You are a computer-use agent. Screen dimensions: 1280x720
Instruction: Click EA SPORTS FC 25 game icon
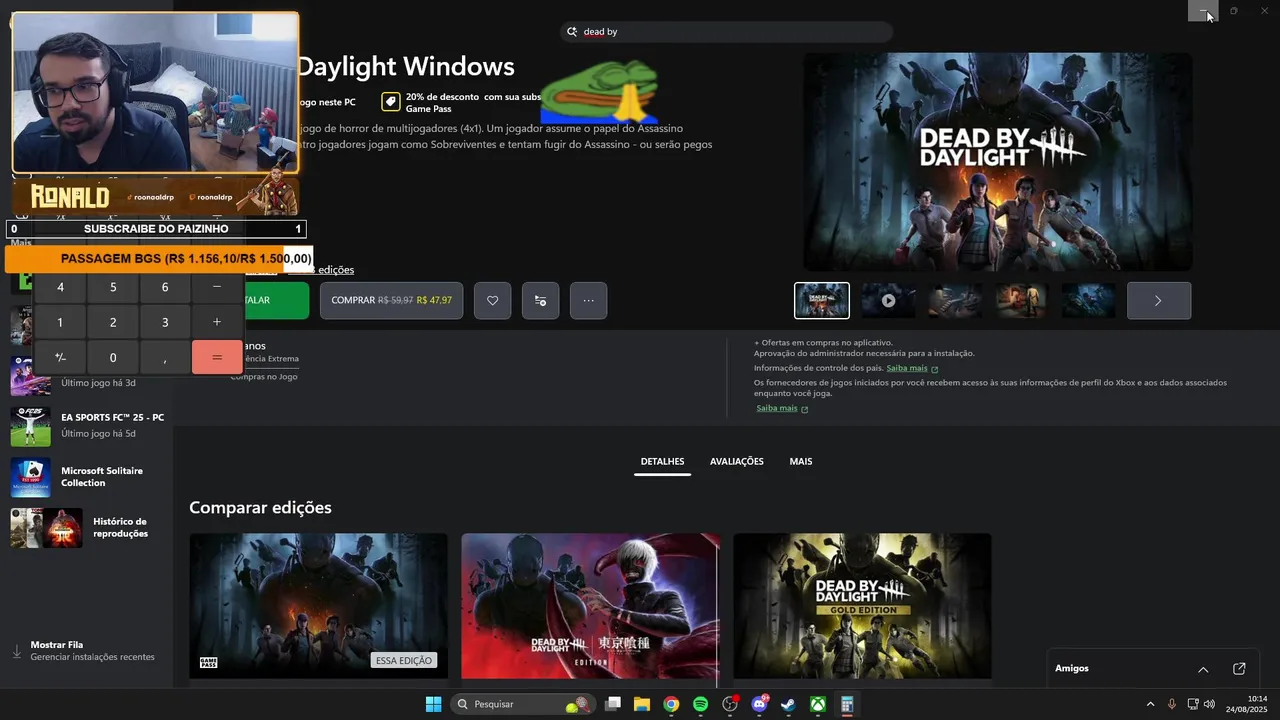tap(30, 426)
